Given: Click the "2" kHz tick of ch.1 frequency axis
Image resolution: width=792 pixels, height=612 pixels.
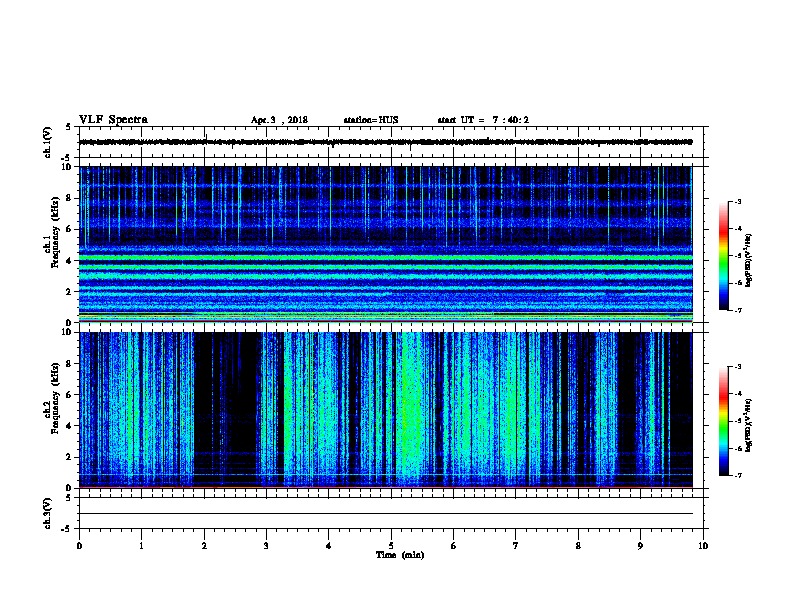Looking at the screenshot, I should (69, 291).
